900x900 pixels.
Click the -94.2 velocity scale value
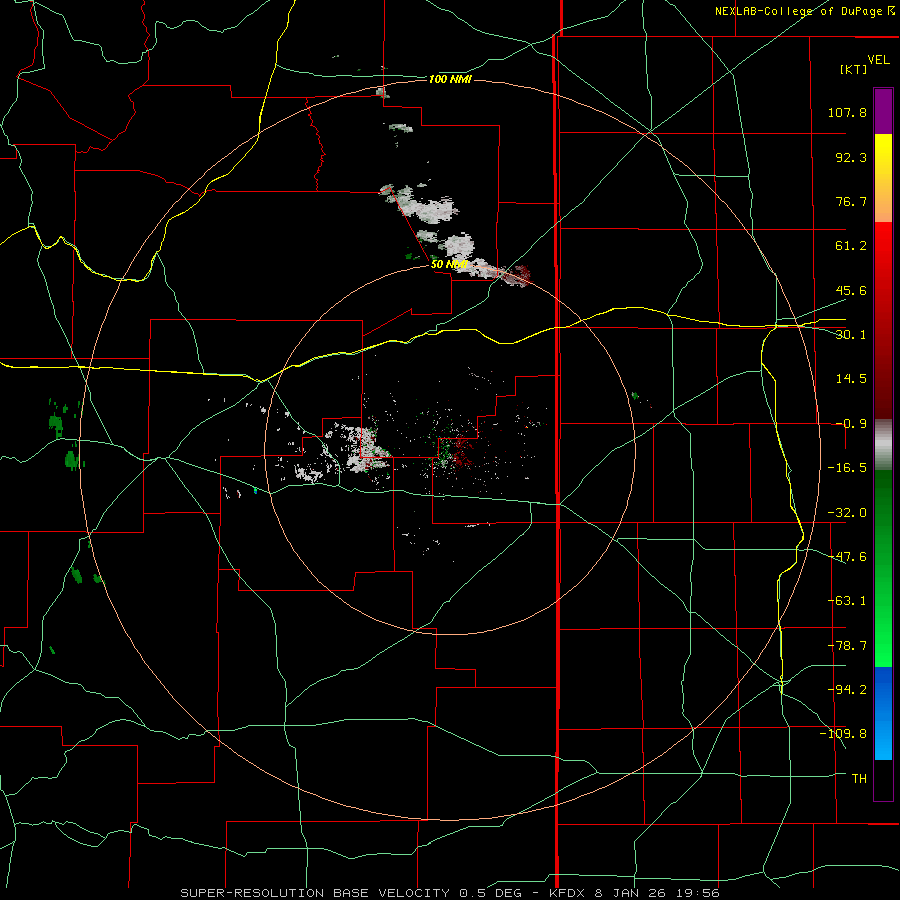click(847, 690)
